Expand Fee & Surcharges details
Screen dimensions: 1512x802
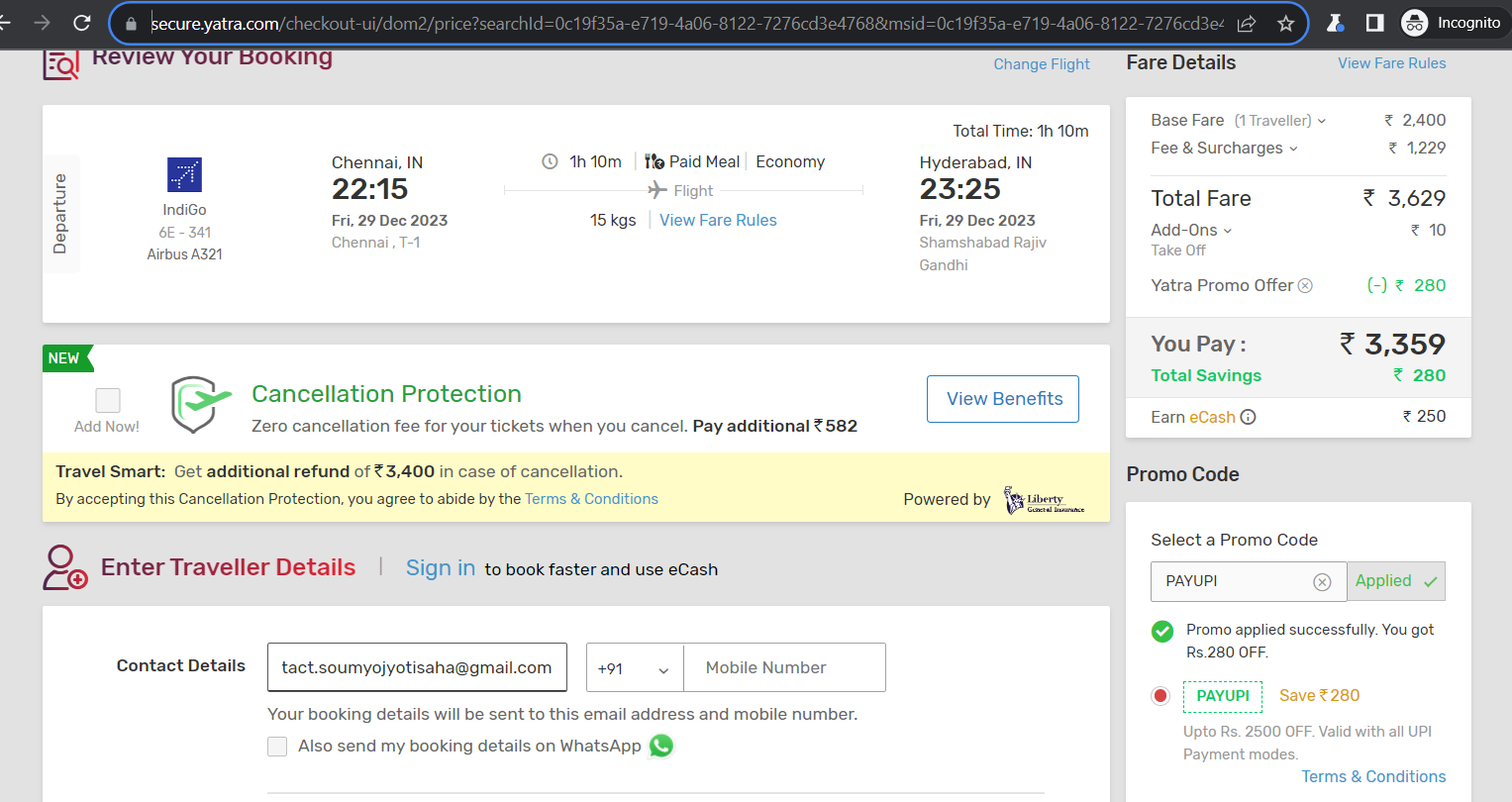(1293, 149)
